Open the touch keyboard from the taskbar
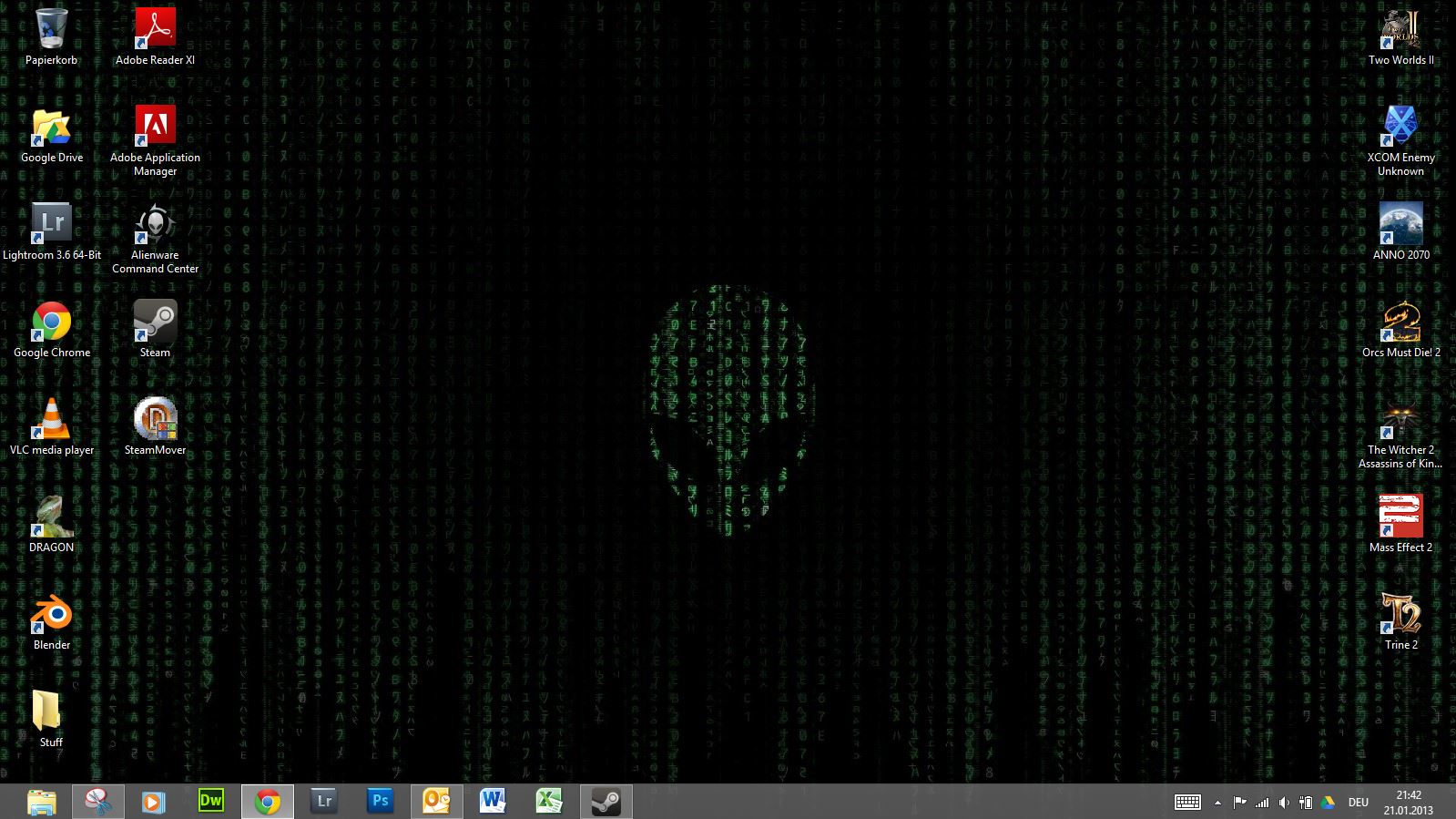1456x819 pixels. 1187,803
